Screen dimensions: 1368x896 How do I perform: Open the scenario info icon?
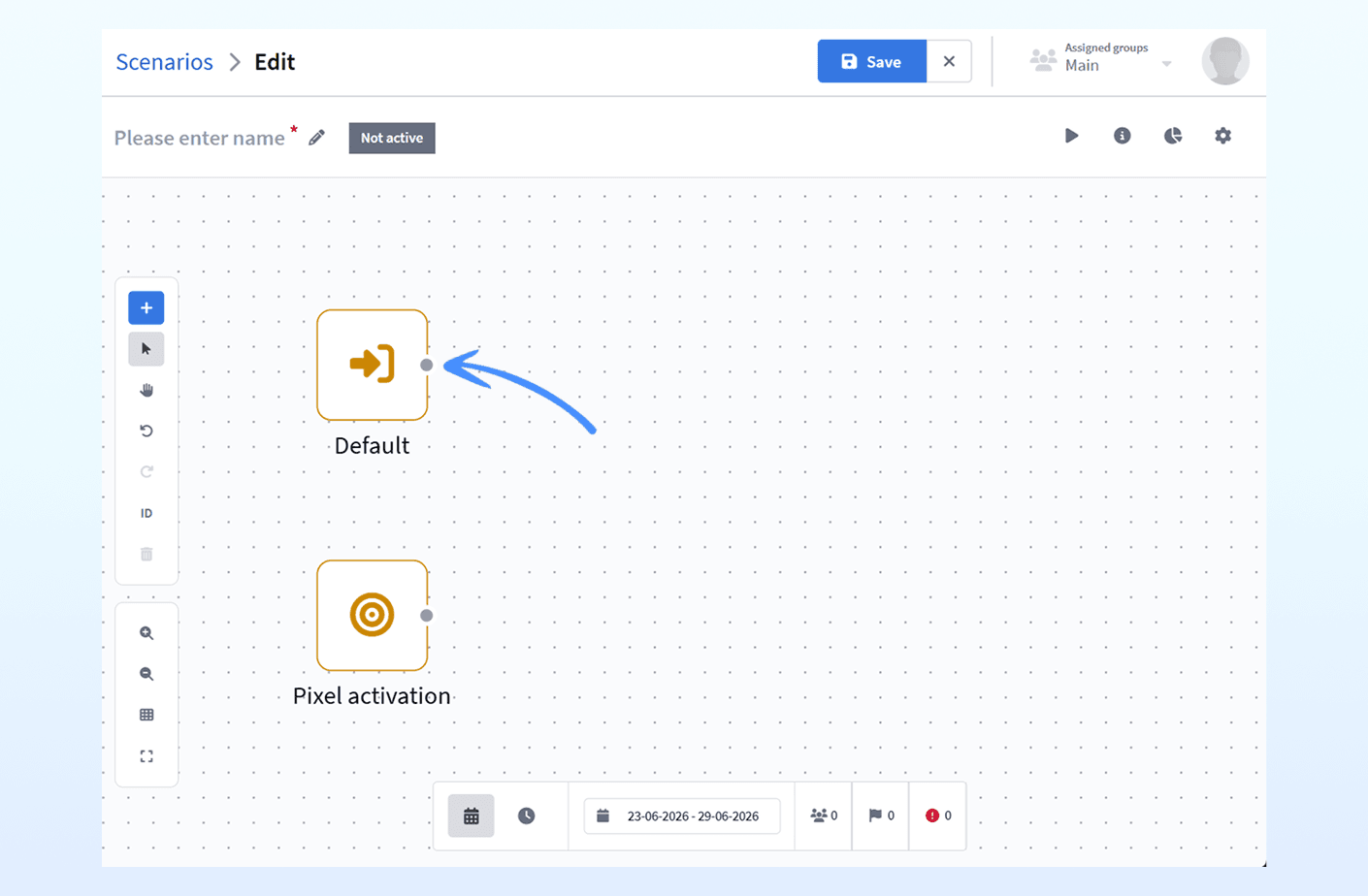coord(1122,136)
